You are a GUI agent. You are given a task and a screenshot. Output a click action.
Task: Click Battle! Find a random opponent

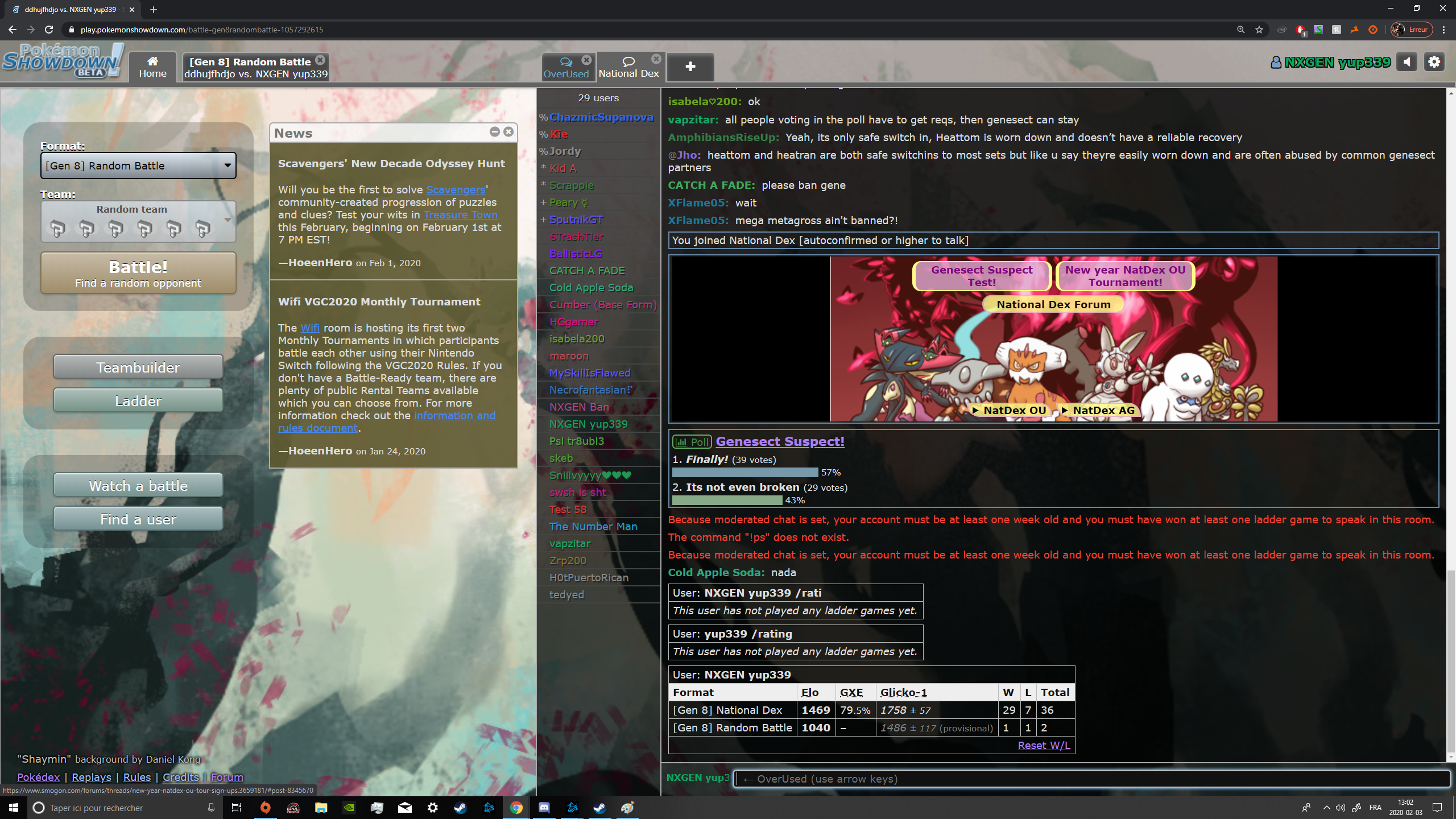[138, 273]
